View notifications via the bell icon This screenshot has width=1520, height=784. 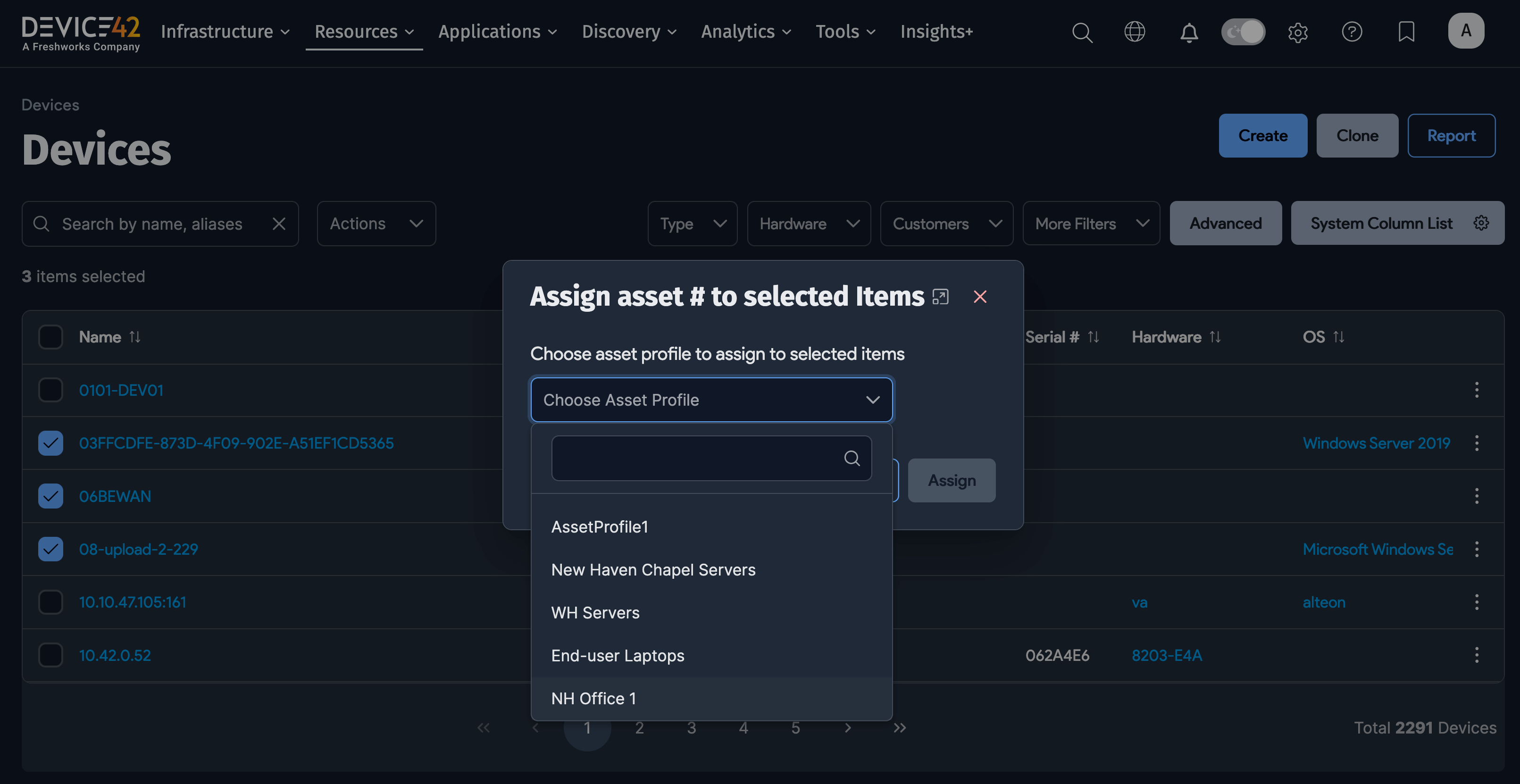pos(1189,33)
